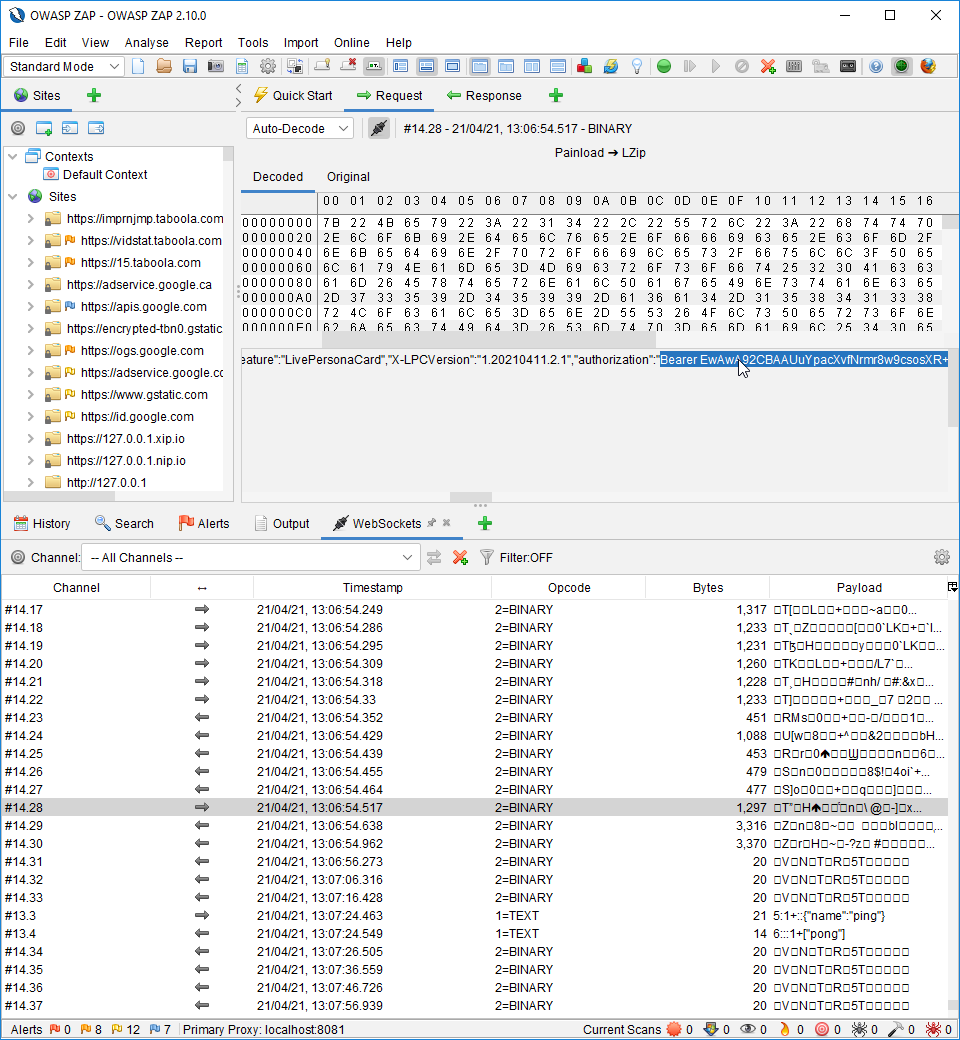The image size is (960, 1040).
Task: Click the decoded text horizontal scrollbar
Action: tap(470, 497)
